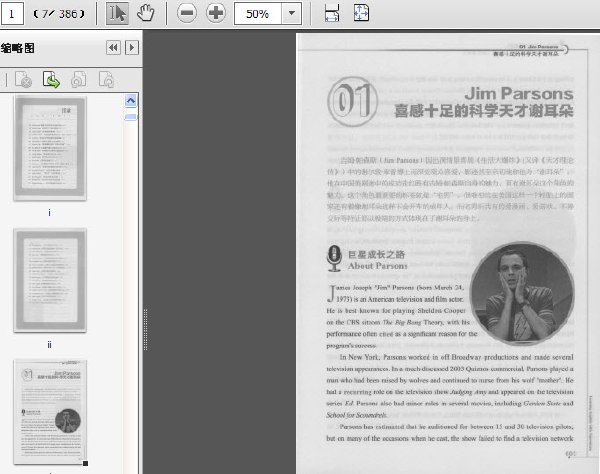The image size is (600, 474).
Task: Click the circular Jim Parsons photo
Action: point(522,293)
